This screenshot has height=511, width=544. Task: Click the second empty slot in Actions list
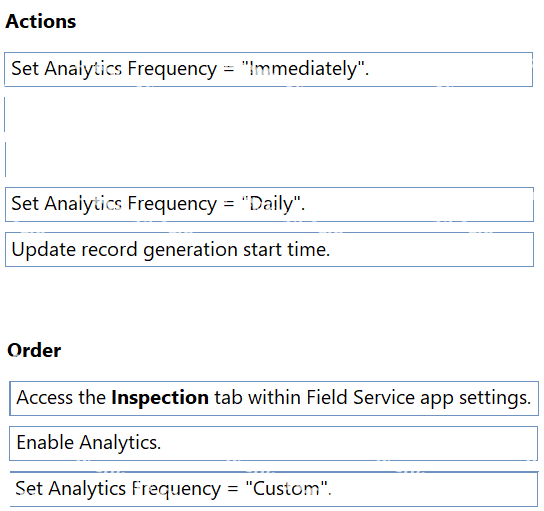point(269,159)
